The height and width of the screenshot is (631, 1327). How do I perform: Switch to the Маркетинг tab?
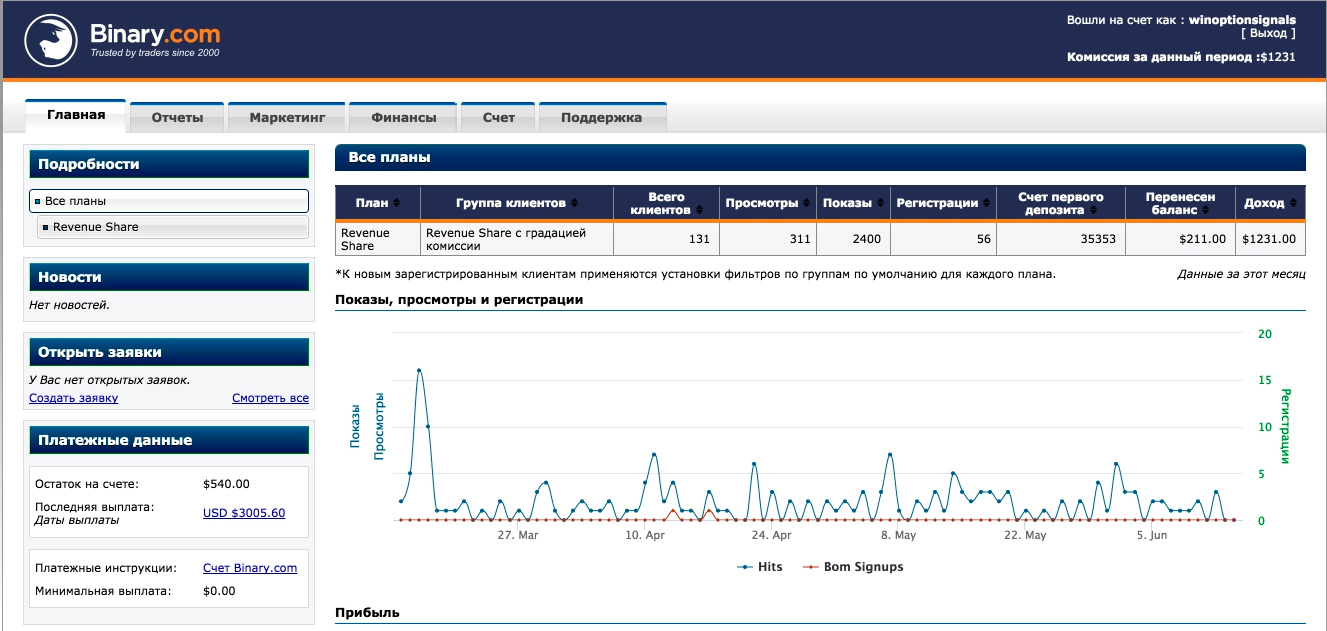pyautogui.click(x=287, y=117)
